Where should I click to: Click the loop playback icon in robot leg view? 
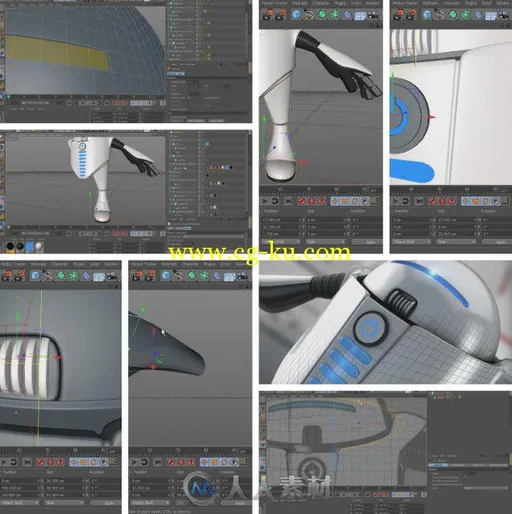(x=275, y=201)
